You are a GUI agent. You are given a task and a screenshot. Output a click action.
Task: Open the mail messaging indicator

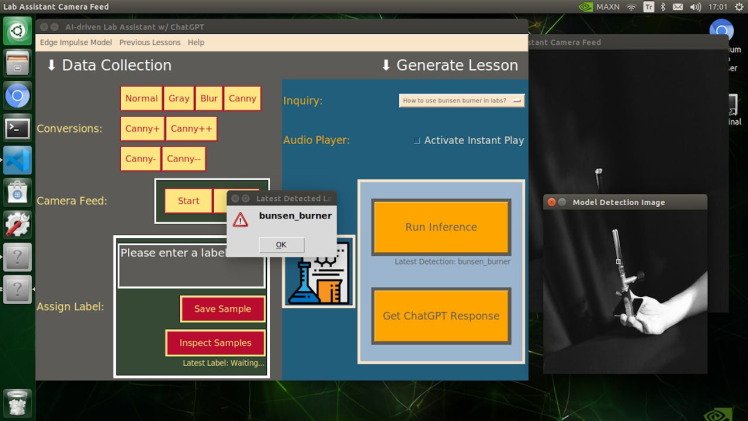[x=678, y=7]
